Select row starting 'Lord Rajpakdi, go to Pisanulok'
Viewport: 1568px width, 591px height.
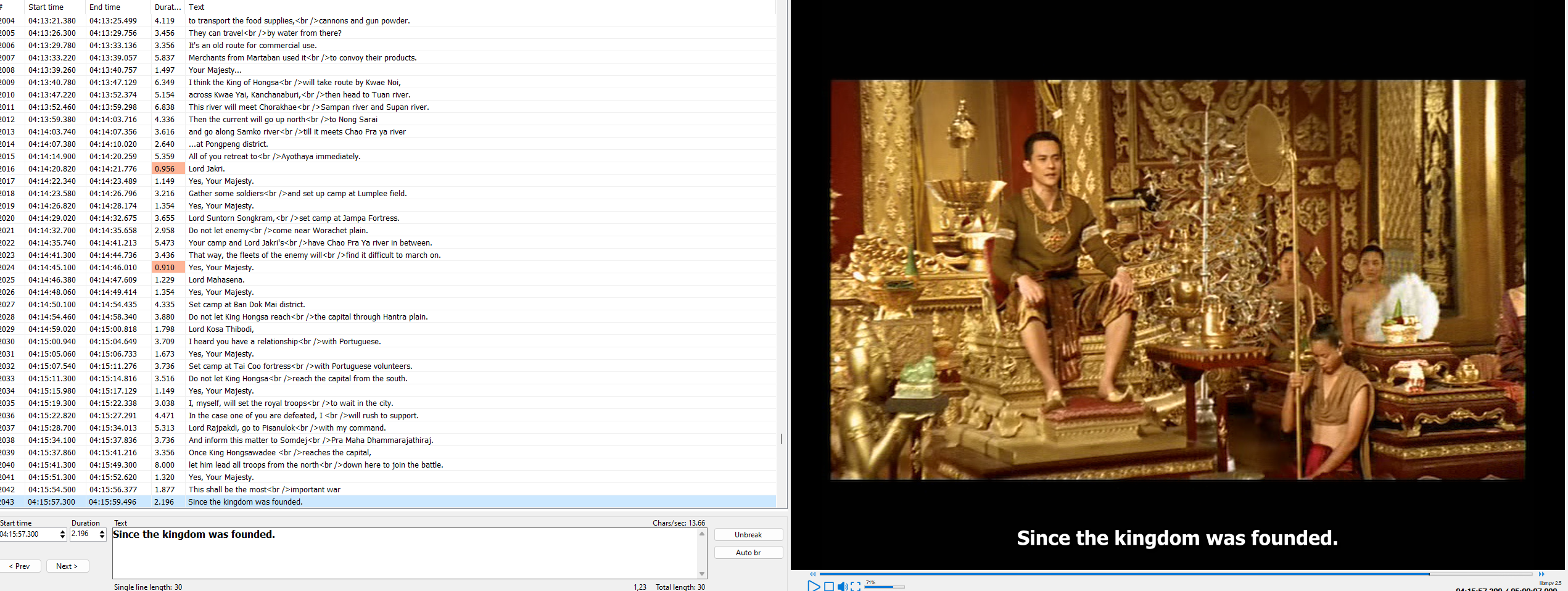387,428
